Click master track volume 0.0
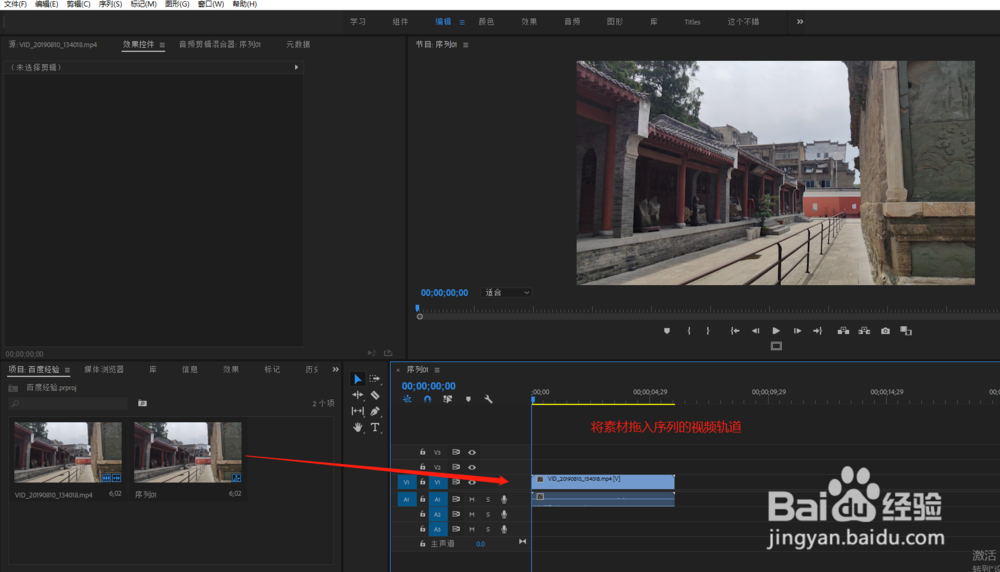This screenshot has width=1000, height=572. (x=480, y=544)
